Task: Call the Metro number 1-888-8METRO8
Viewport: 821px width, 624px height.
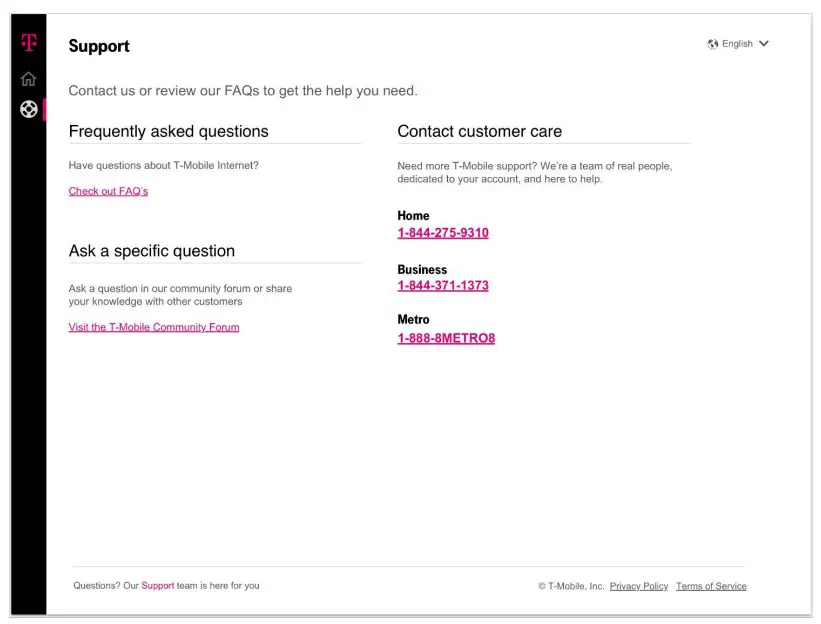Action: [446, 338]
